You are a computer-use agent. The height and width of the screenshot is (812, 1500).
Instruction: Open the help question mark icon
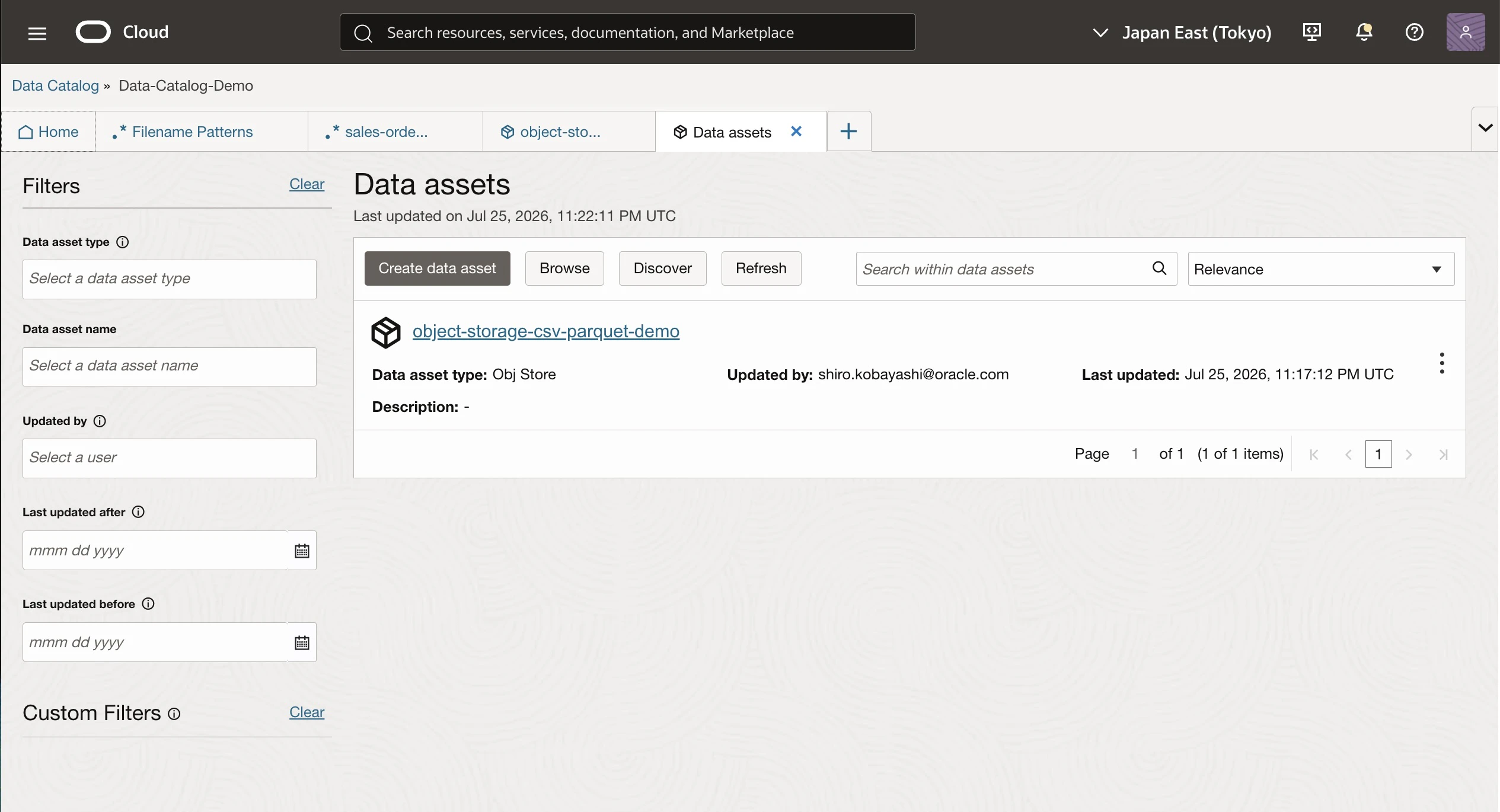point(1415,32)
